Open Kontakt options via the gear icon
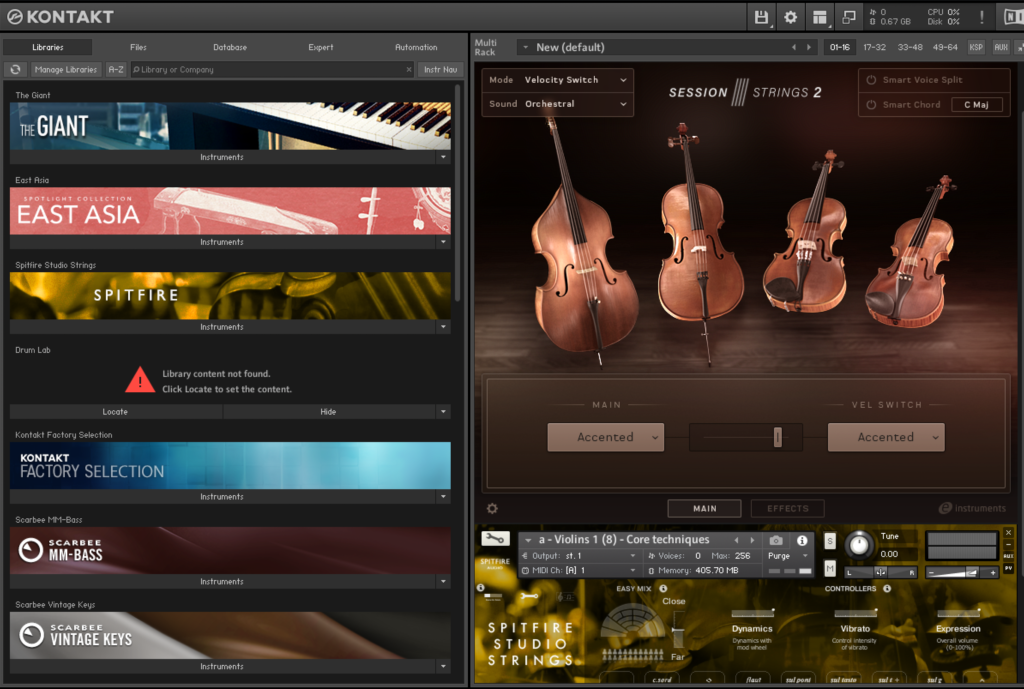 (790, 17)
